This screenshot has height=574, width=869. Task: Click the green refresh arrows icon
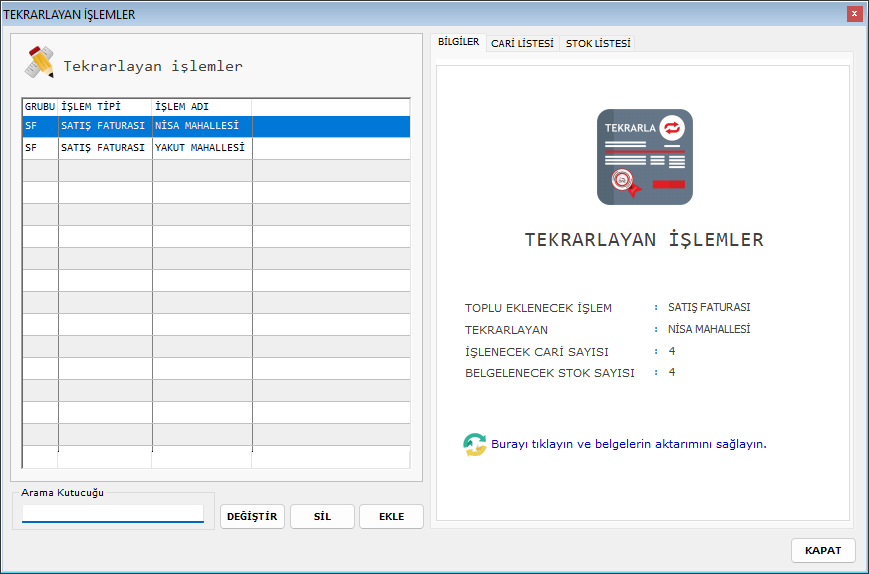[x=475, y=444]
